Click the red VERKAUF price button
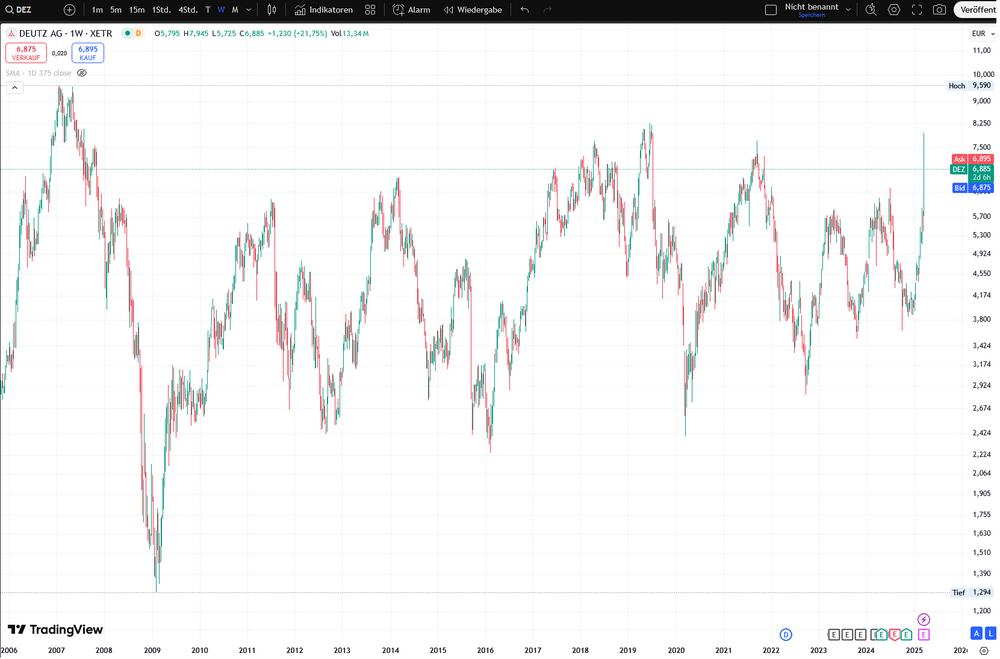The width and height of the screenshot is (1000, 659). tap(26, 53)
